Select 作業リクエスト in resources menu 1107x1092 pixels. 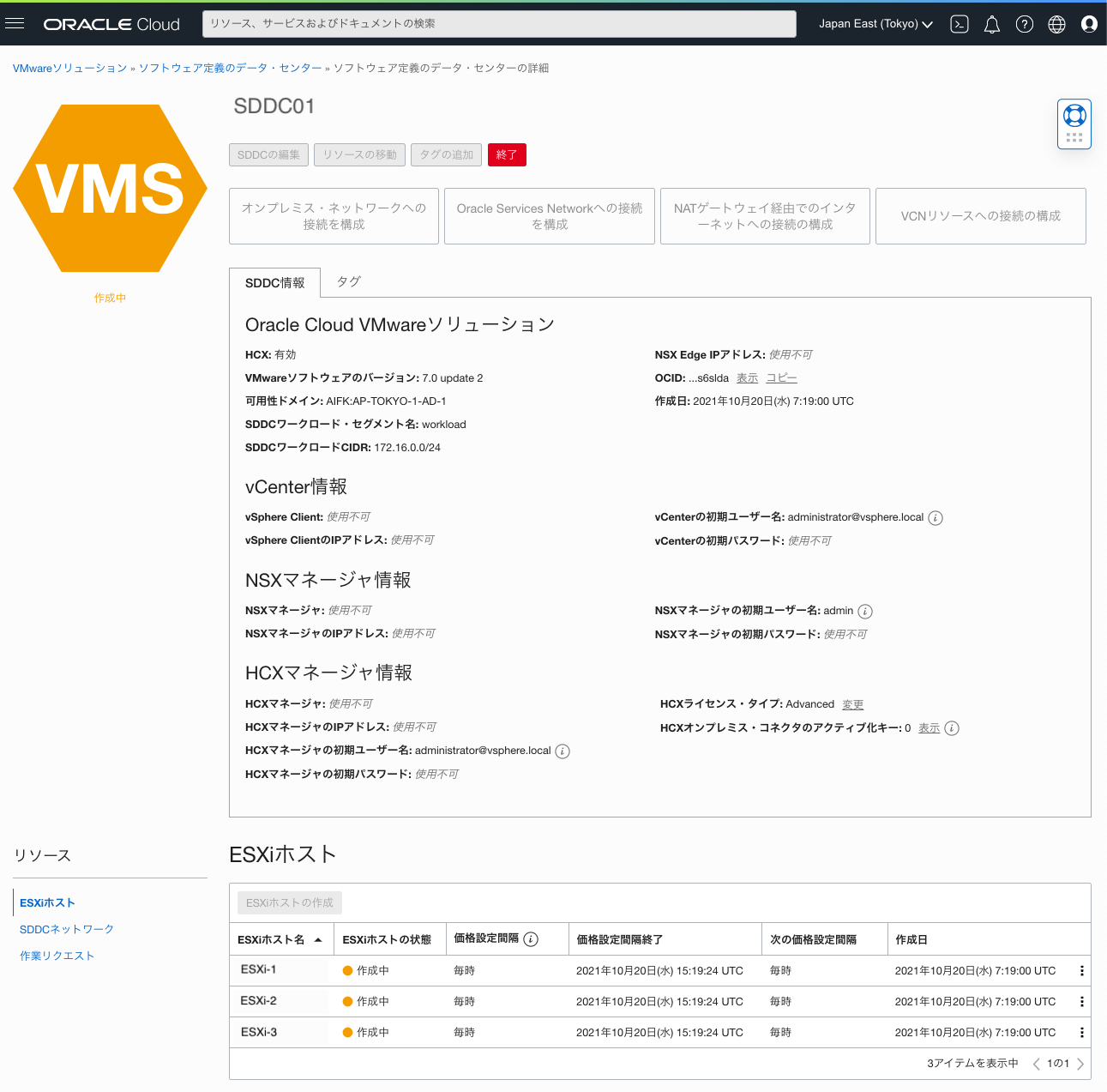click(x=57, y=956)
